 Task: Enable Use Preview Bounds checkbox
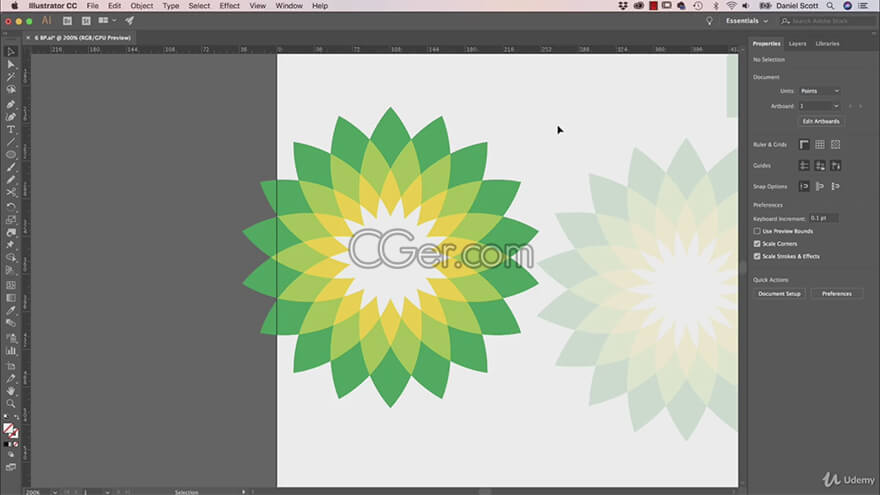pyautogui.click(x=757, y=231)
